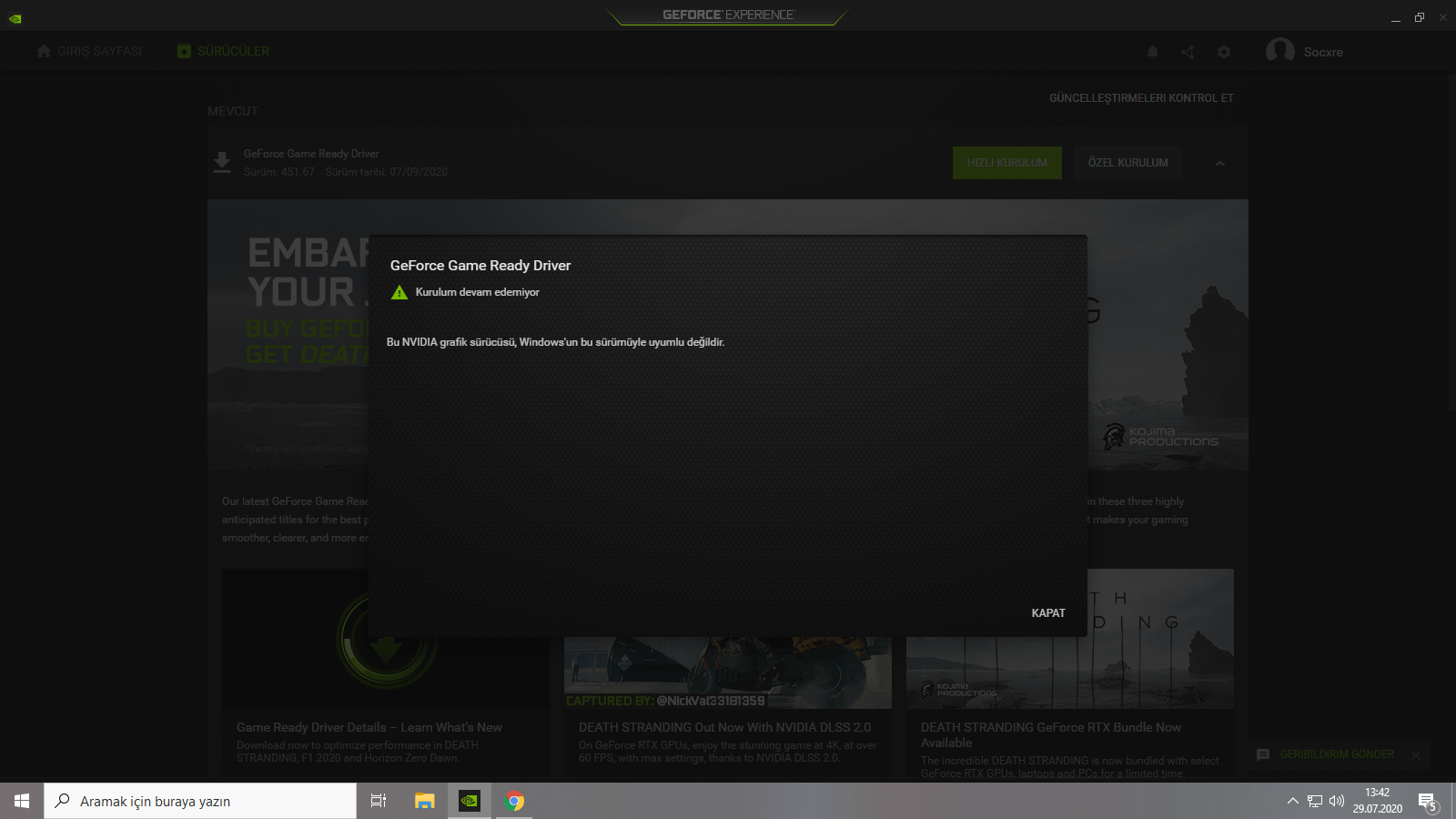The width and height of the screenshot is (1456, 819).
Task: Click the share icon in header
Action: tap(1188, 52)
